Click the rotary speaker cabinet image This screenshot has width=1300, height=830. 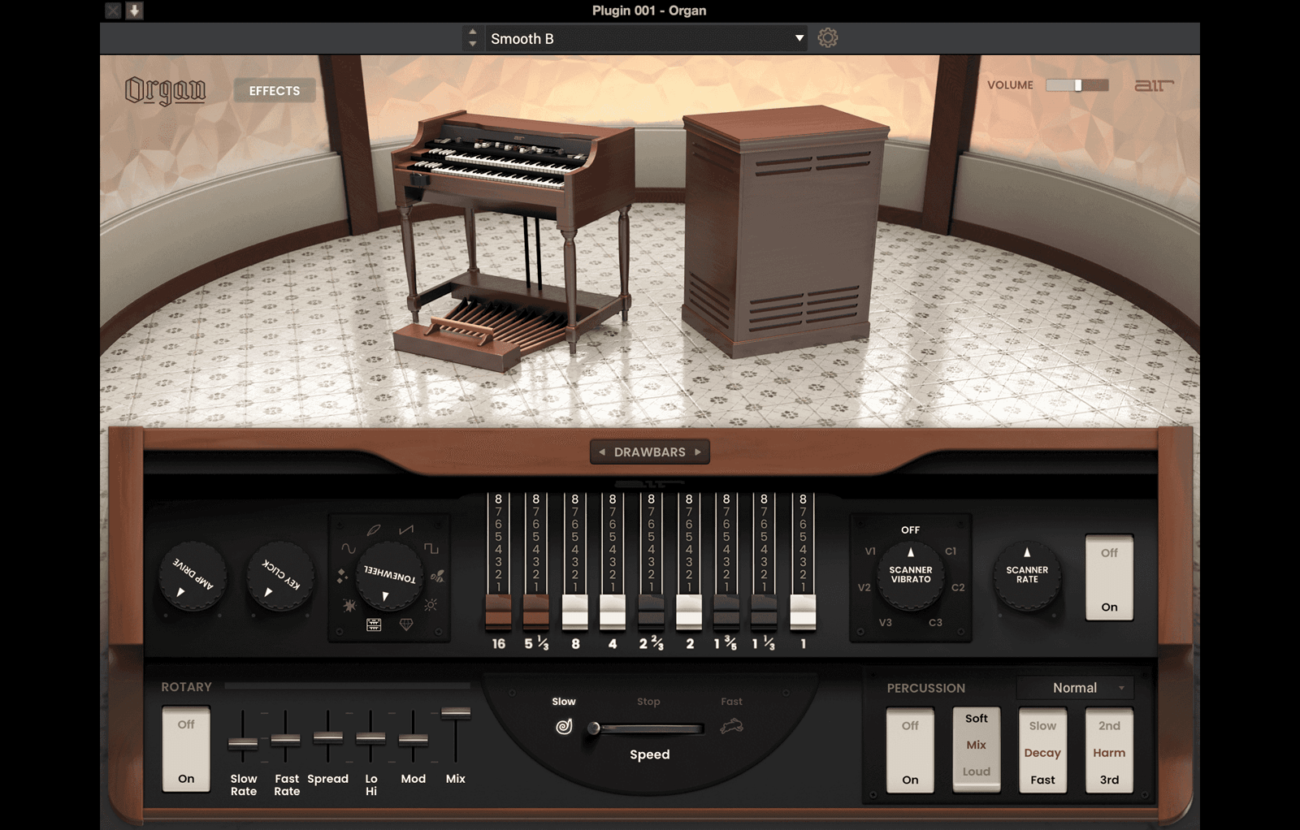pyautogui.click(x=785, y=230)
